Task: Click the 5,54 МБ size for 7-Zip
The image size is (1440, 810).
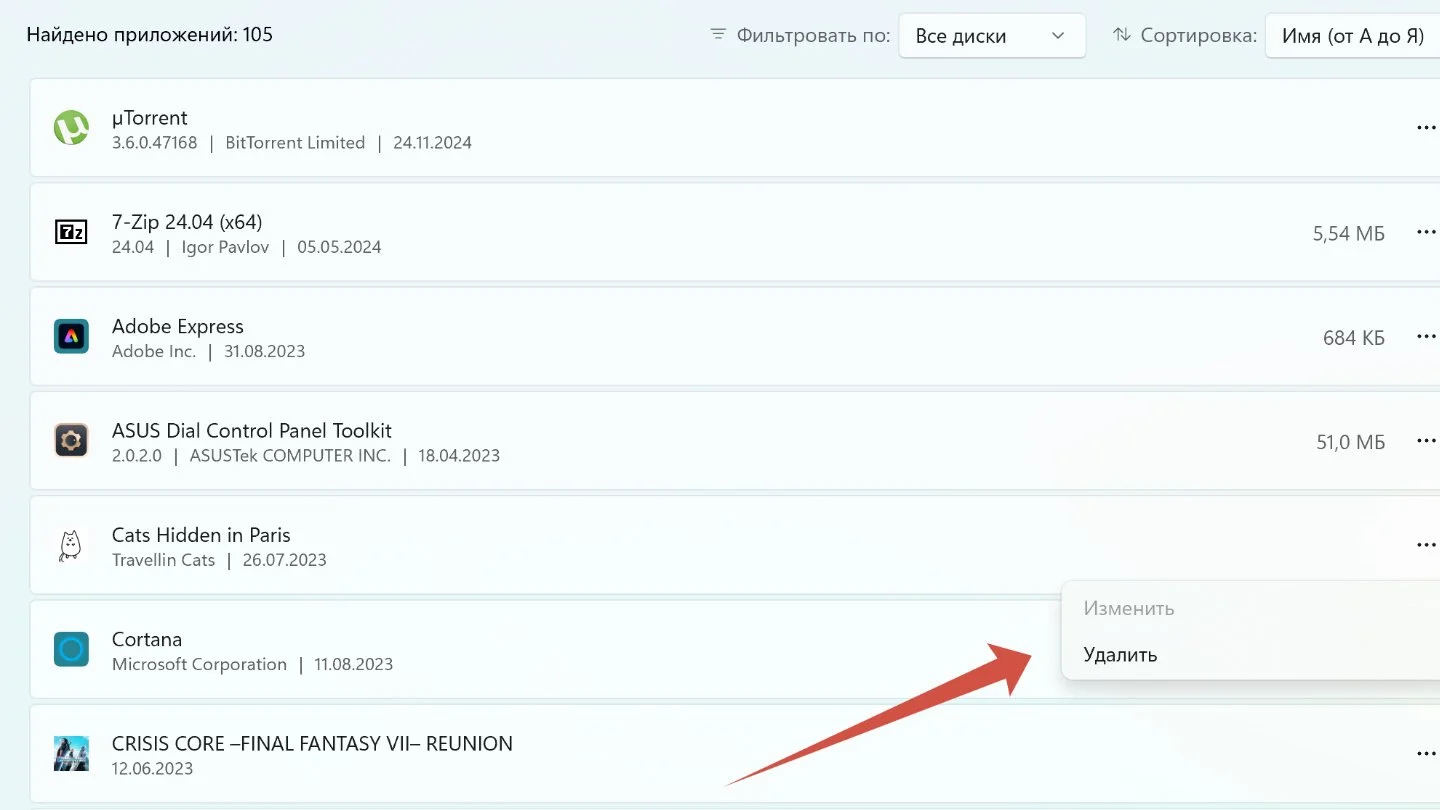Action: coord(1349,234)
